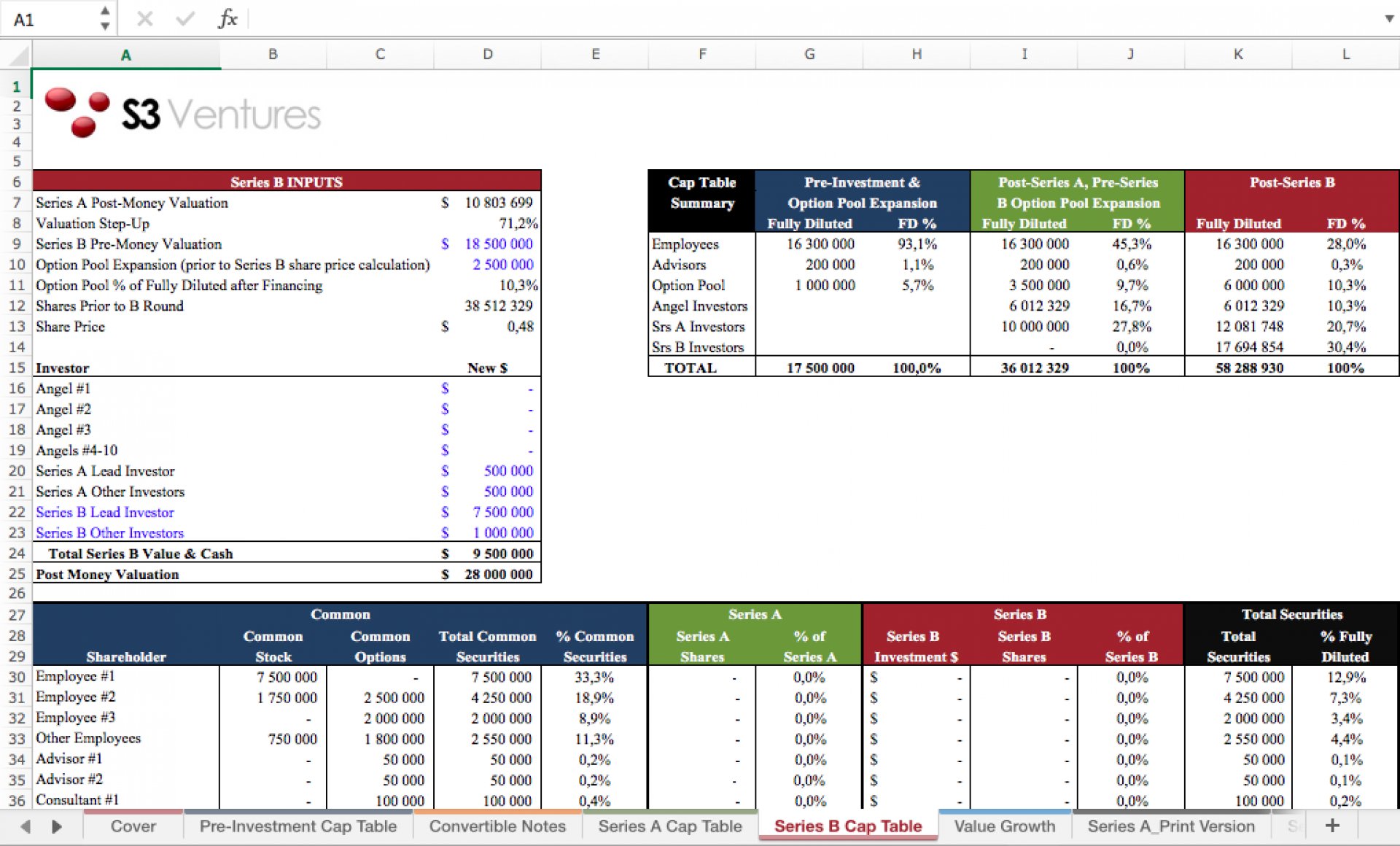
Task: Click 'Total Securities' black section header
Action: click(x=1292, y=614)
